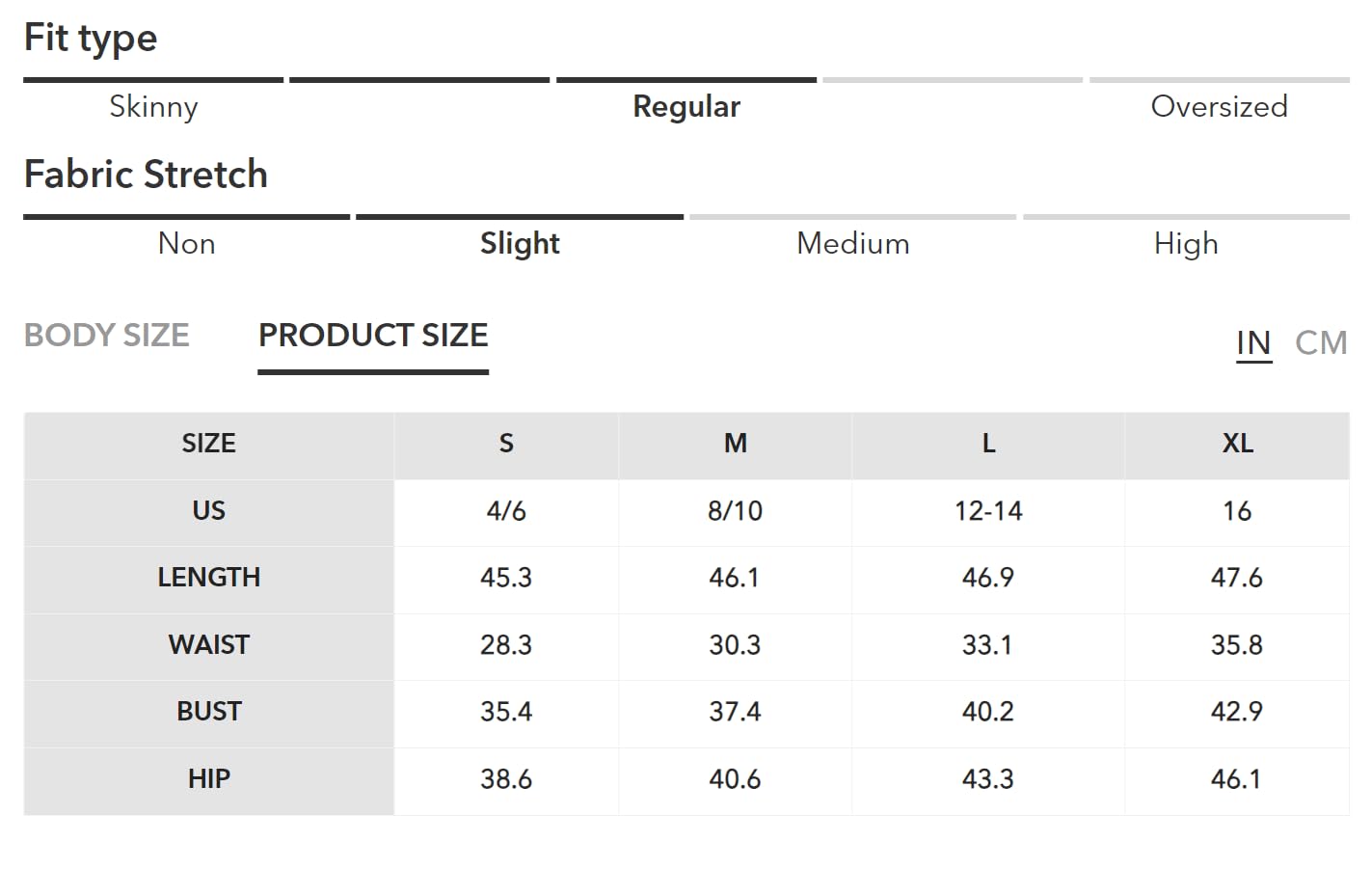
Task: Click the BUST row header
Action: [x=209, y=712]
